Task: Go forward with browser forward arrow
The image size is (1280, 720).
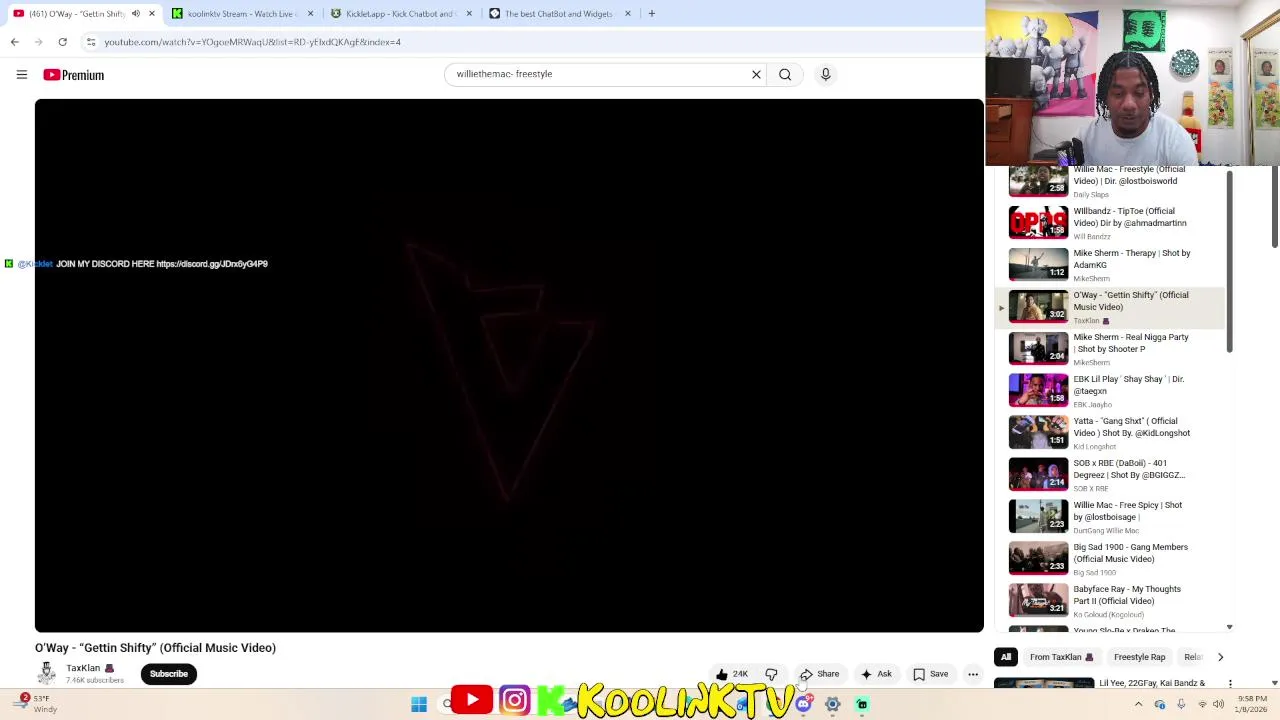Action: (x=38, y=42)
